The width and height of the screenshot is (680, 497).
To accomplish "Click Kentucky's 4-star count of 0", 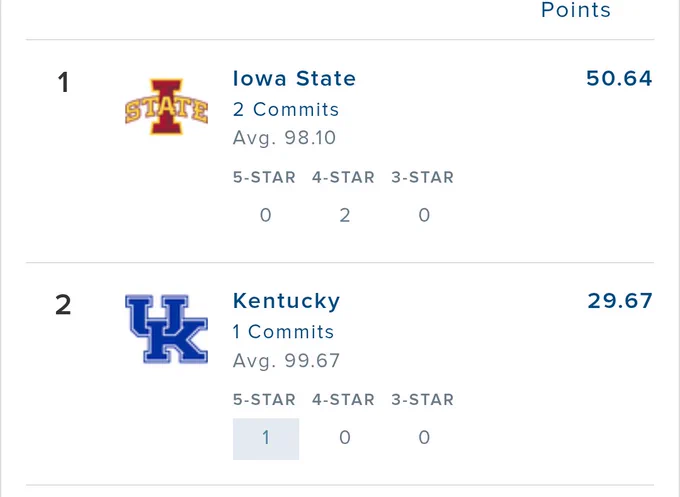I will point(345,438).
